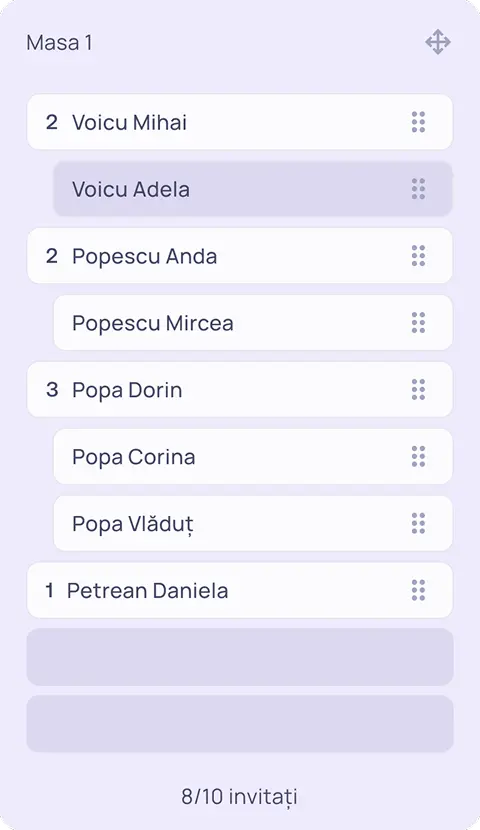Click drag handle dots on Popescu Mircea row
Viewport: 480px width, 830px height.
click(x=418, y=323)
